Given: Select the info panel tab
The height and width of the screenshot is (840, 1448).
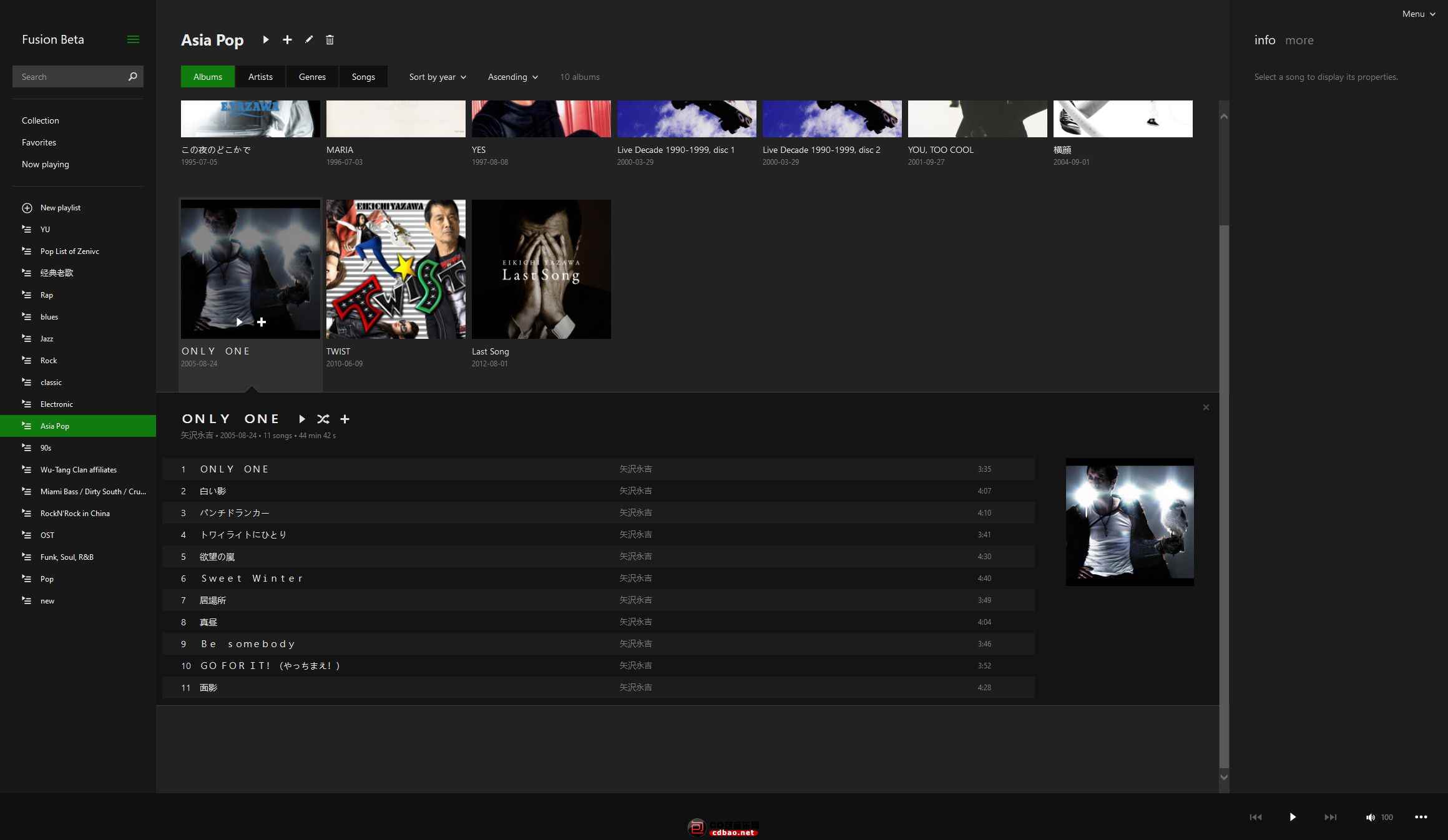Looking at the screenshot, I should click(x=1265, y=40).
